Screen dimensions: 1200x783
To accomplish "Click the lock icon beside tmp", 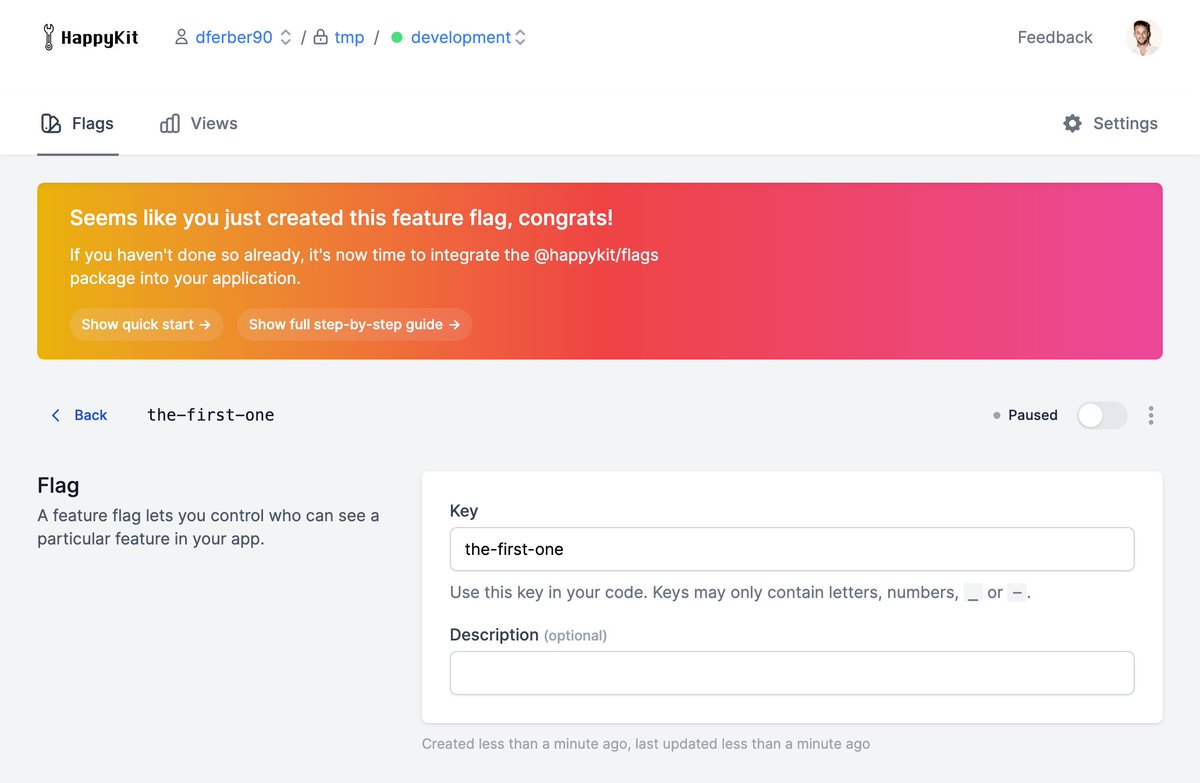I will 320,38.
